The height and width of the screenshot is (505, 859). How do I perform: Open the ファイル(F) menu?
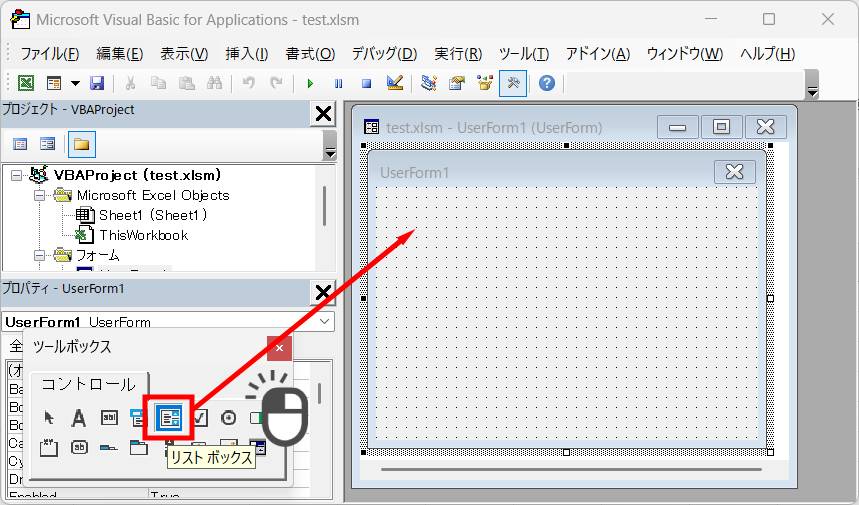point(50,54)
